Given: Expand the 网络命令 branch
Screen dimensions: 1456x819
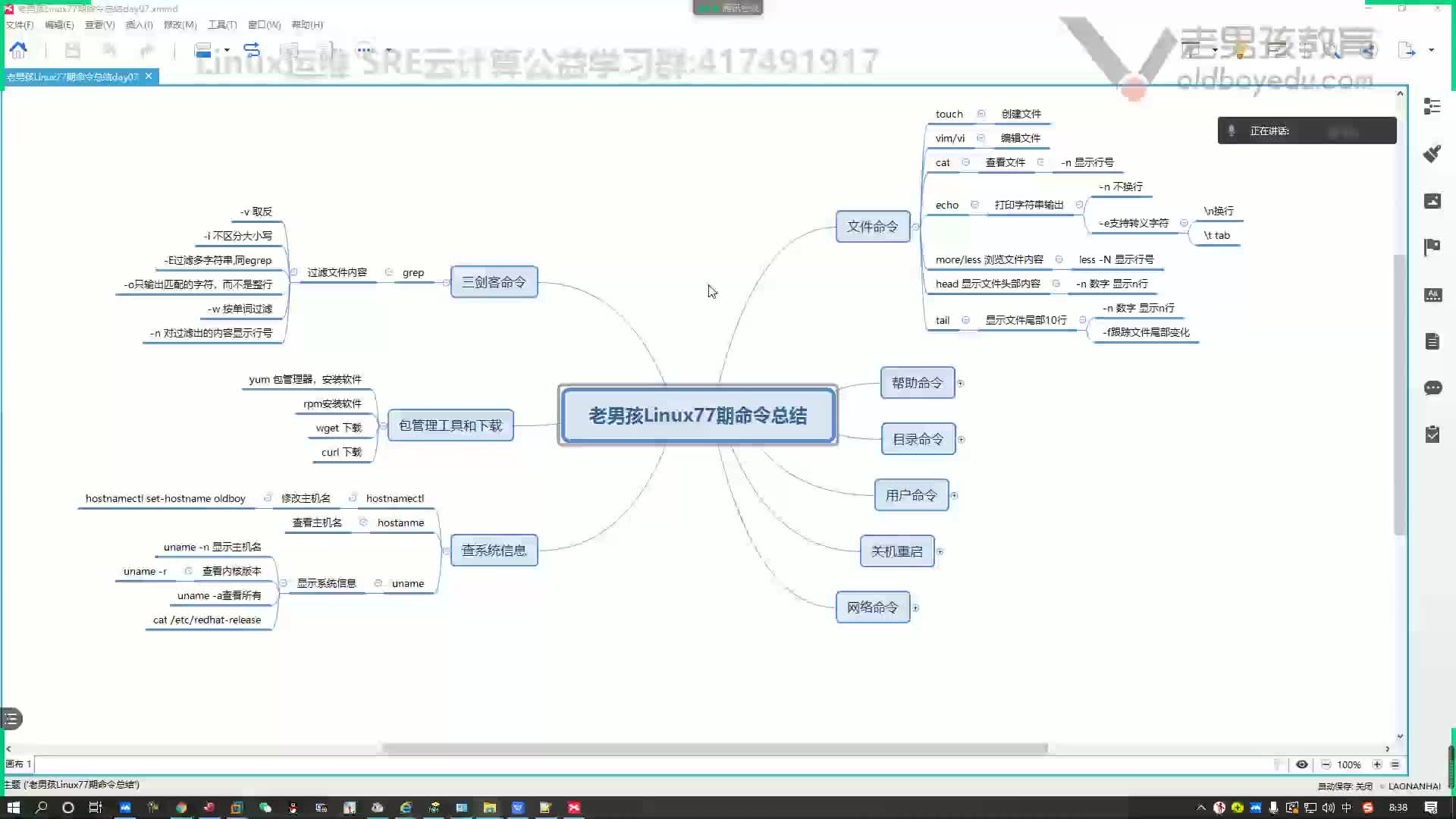Looking at the screenshot, I should pos(915,608).
